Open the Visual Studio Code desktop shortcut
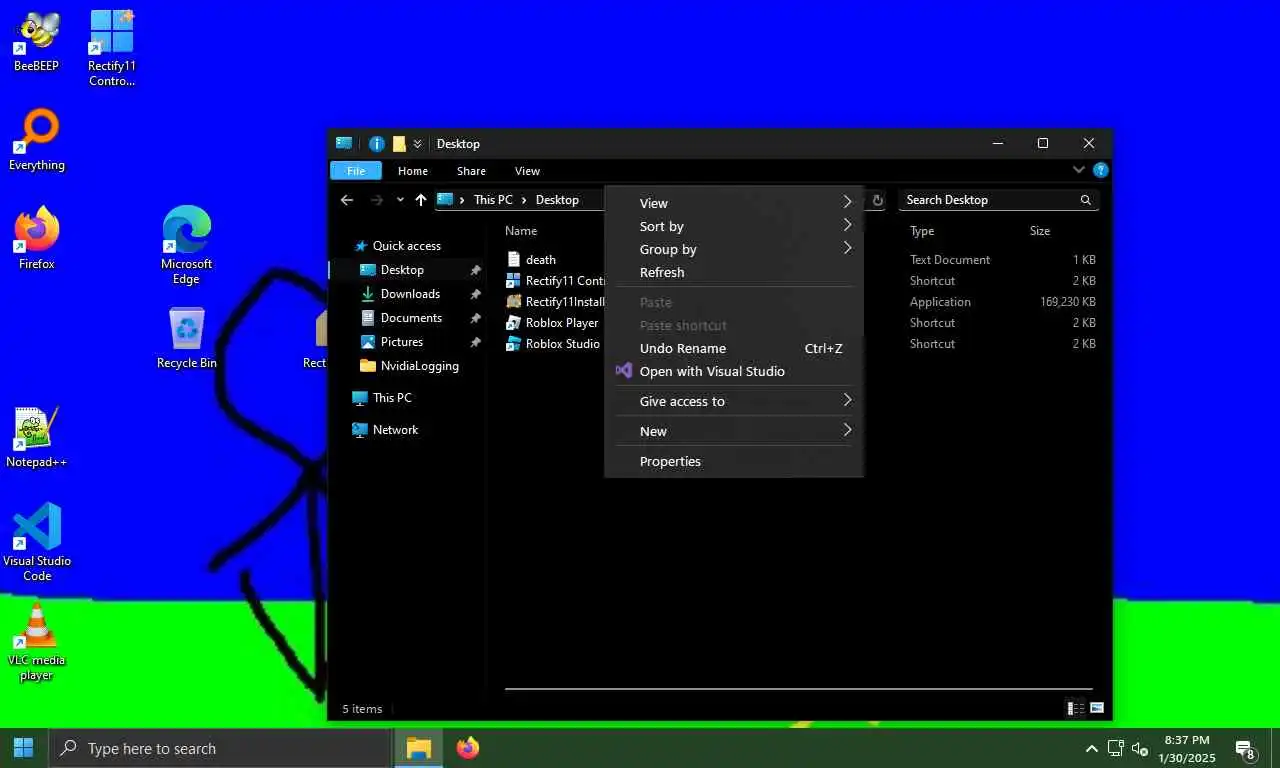 click(x=36, y=542)
